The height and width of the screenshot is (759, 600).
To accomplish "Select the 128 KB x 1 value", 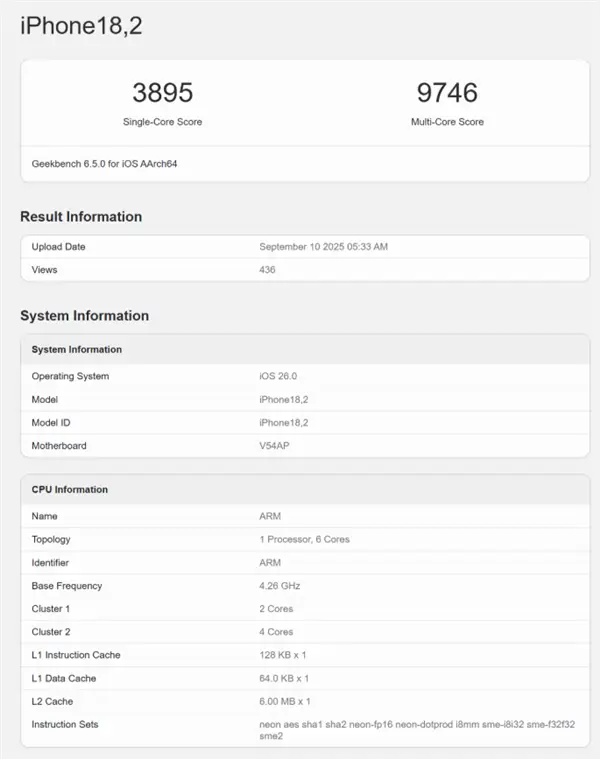I will pos(283,655).
